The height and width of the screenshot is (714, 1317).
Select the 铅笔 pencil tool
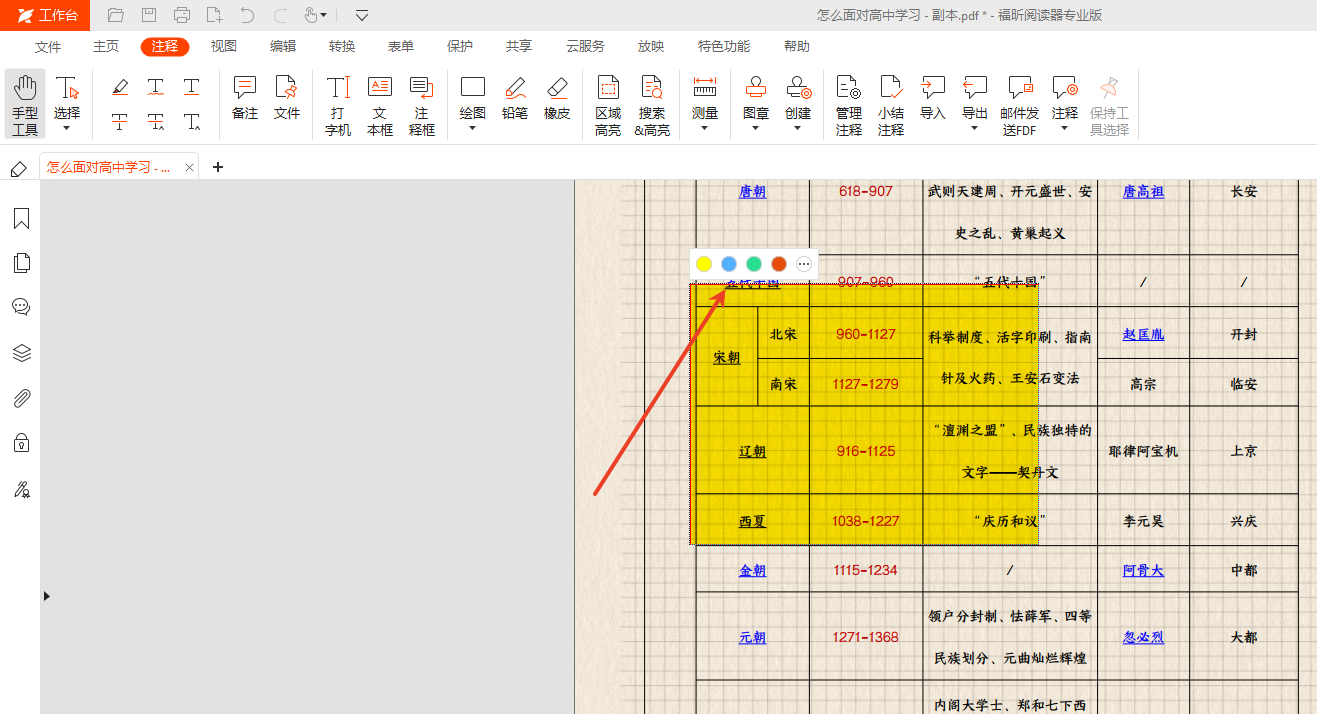pos(515,98)
